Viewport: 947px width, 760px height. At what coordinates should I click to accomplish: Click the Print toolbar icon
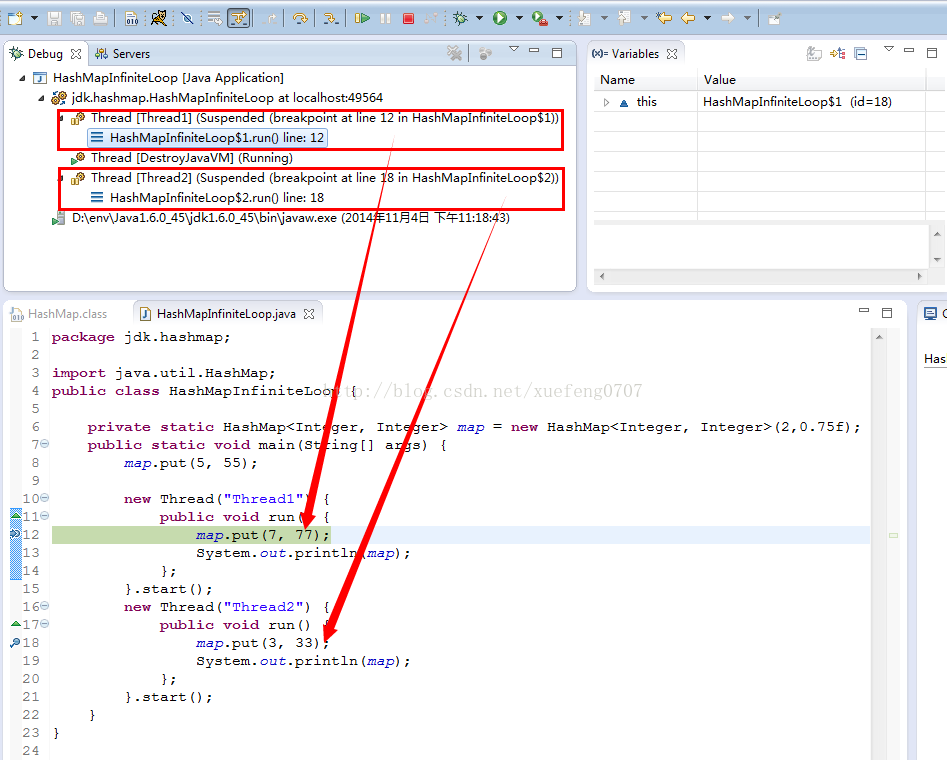pos(100,18)
